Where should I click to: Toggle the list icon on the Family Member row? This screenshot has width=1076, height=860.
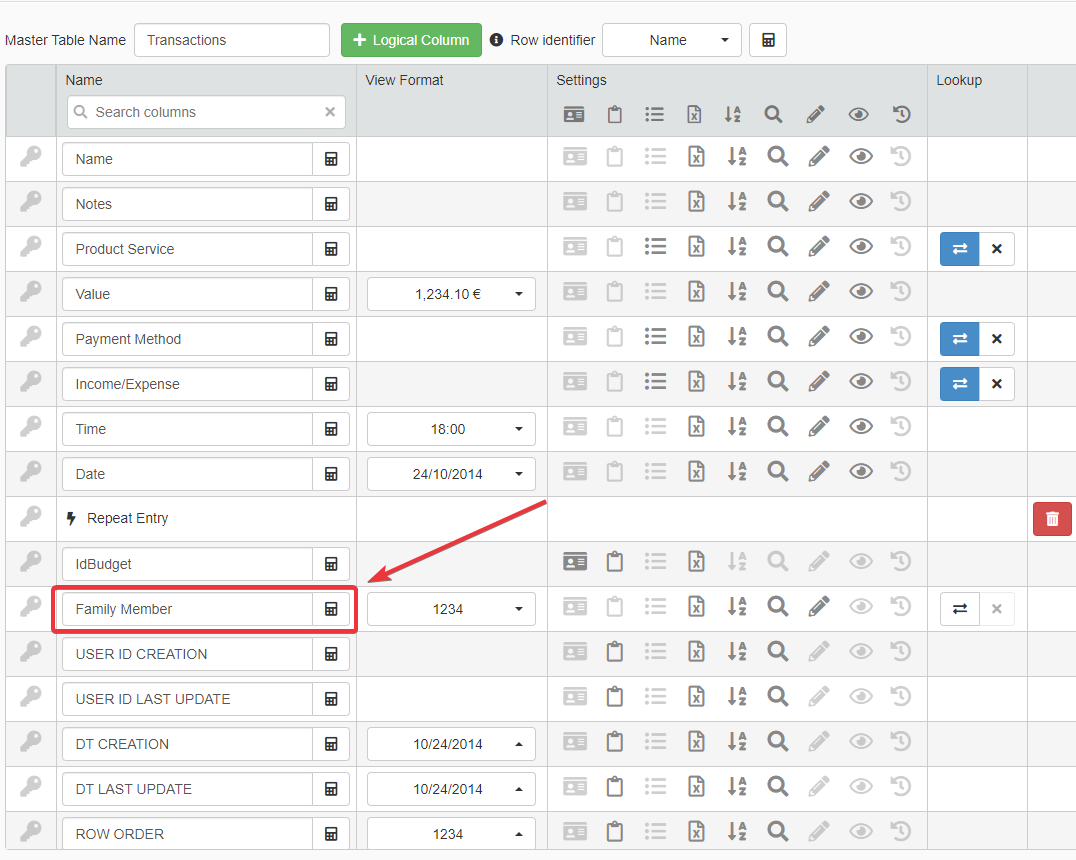[655, 607]
